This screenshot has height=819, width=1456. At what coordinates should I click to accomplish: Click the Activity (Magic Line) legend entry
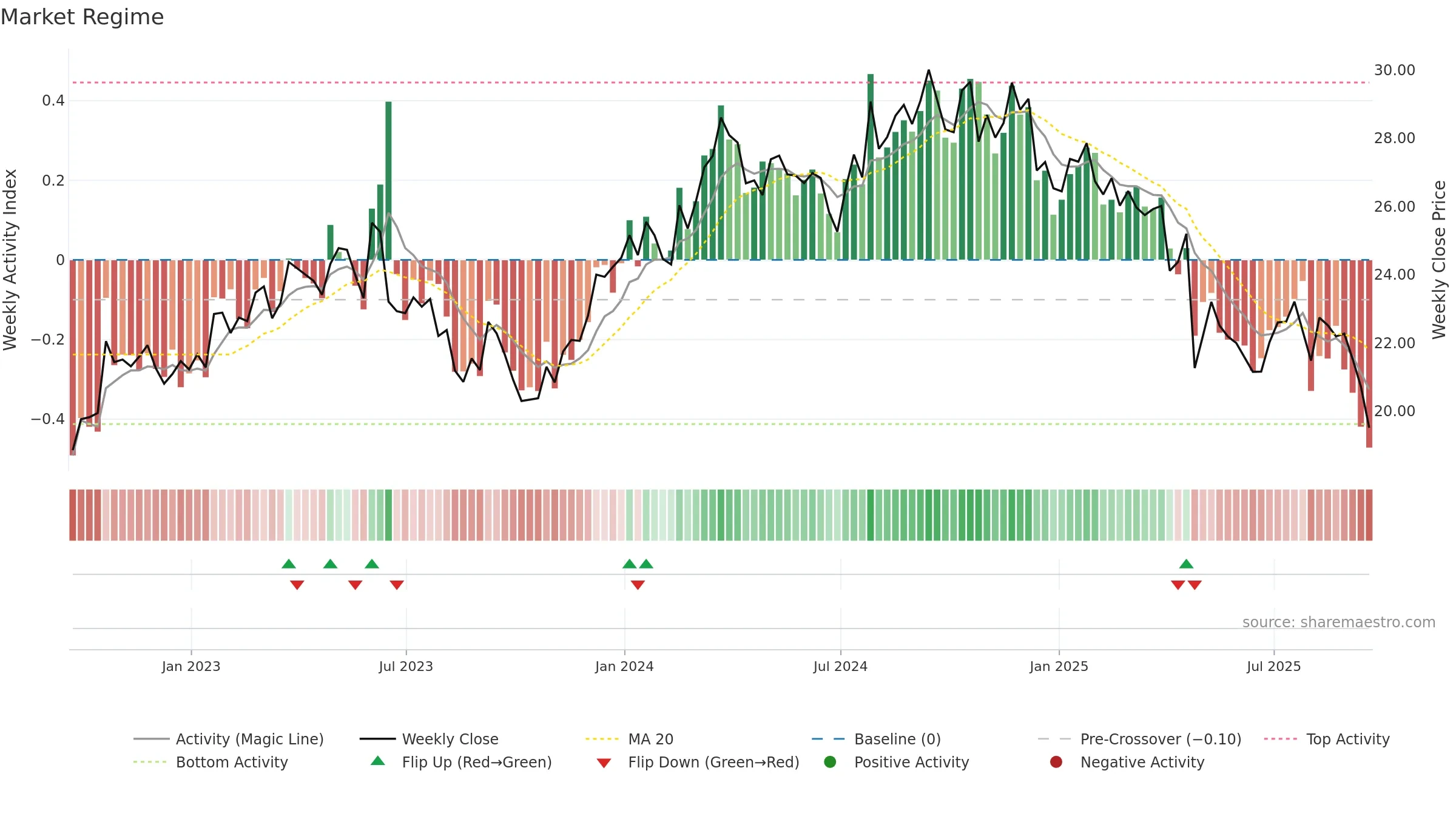point(229,739)
